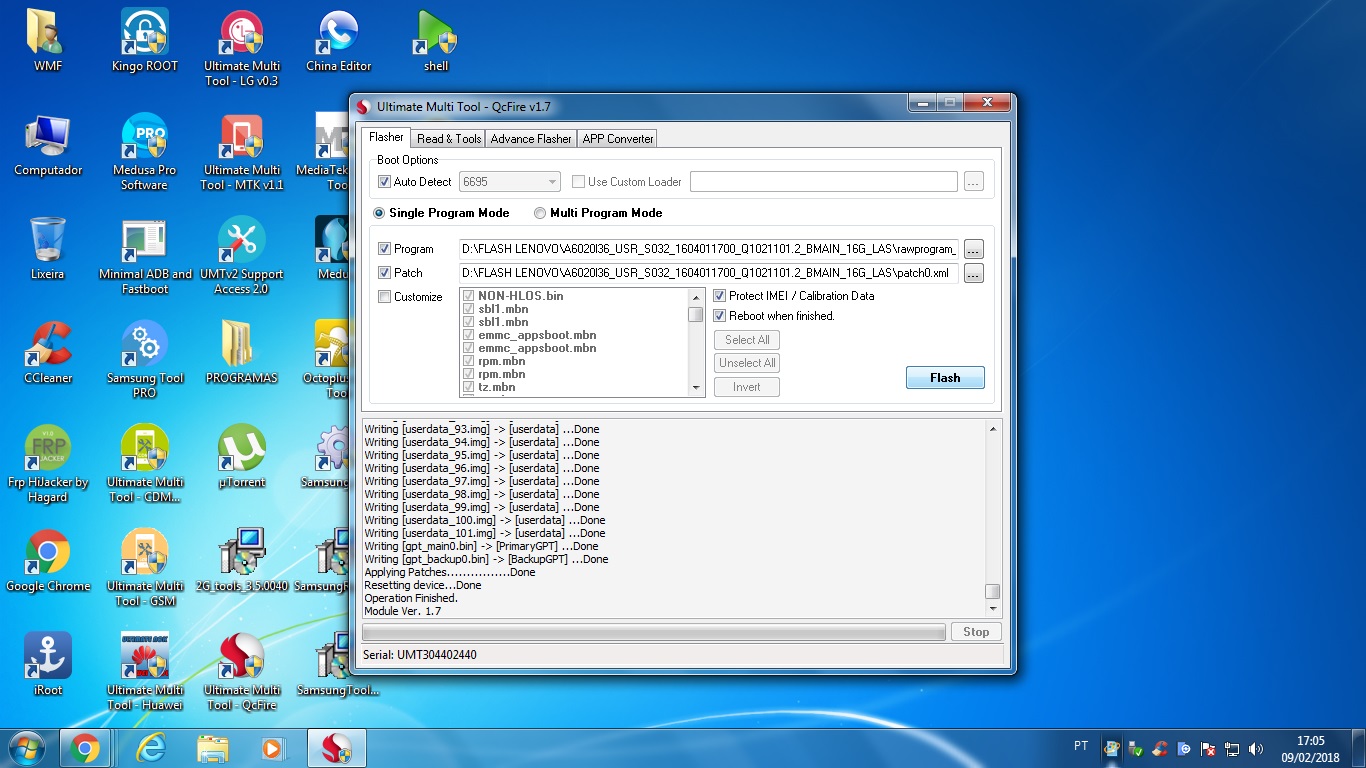The height and width of the screenshot is (768, 1366).
Task: Click the volume icon in system tray
Action: pos(1256,748)
